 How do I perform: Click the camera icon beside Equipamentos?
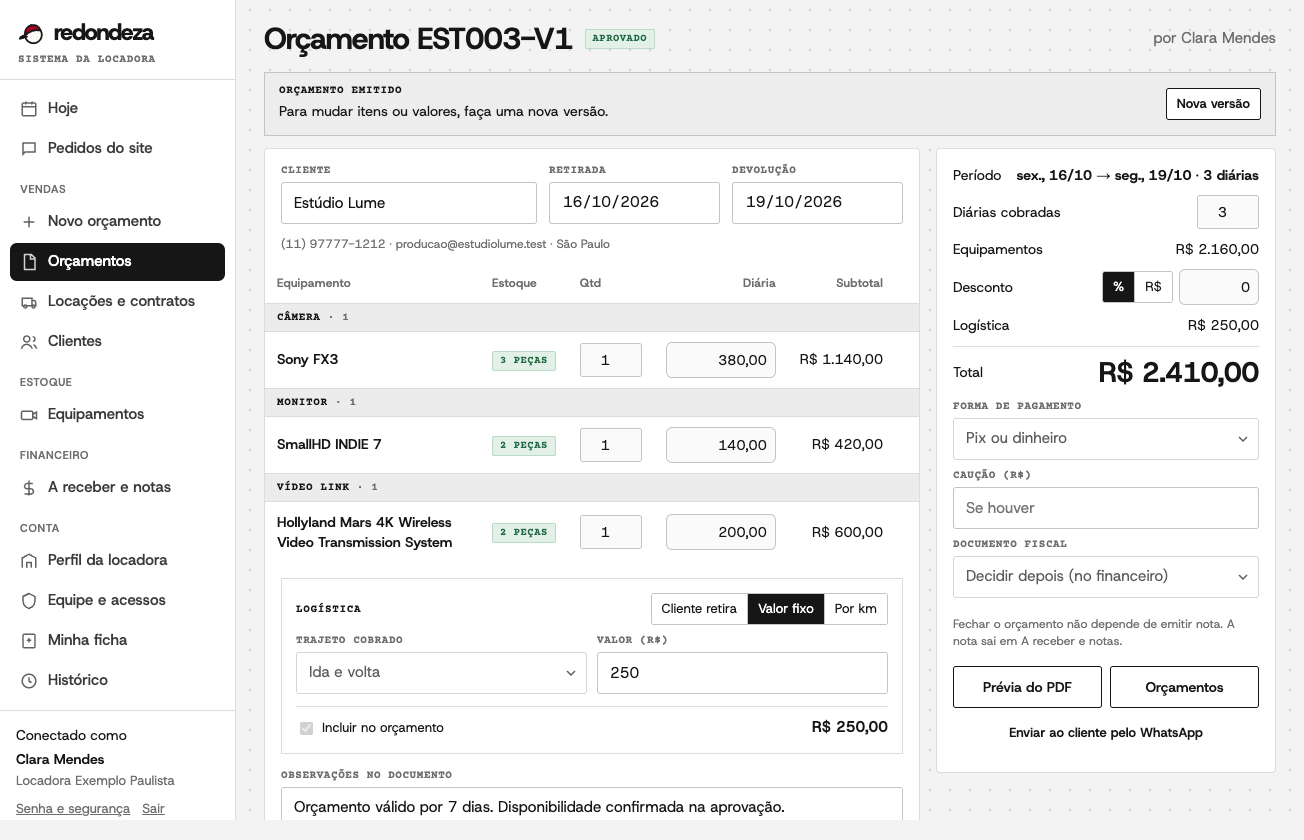[x=29, y=414]
